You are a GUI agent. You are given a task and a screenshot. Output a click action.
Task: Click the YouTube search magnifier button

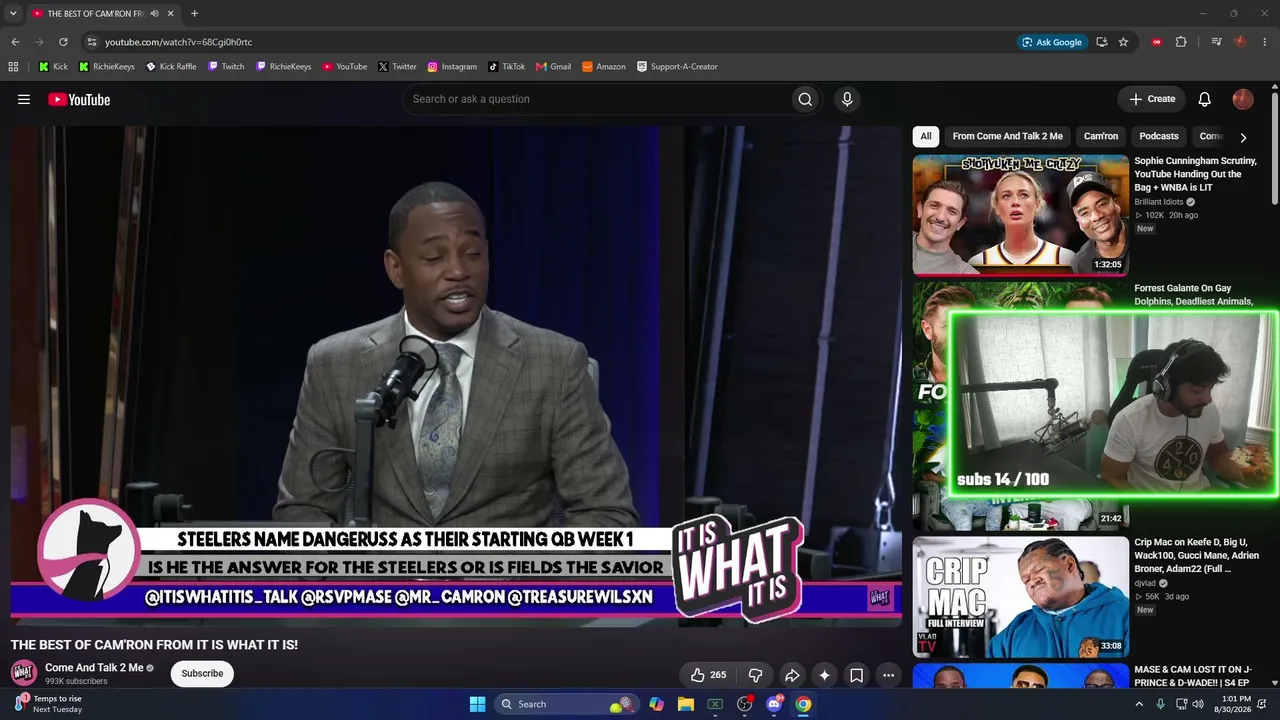[805, 99]
